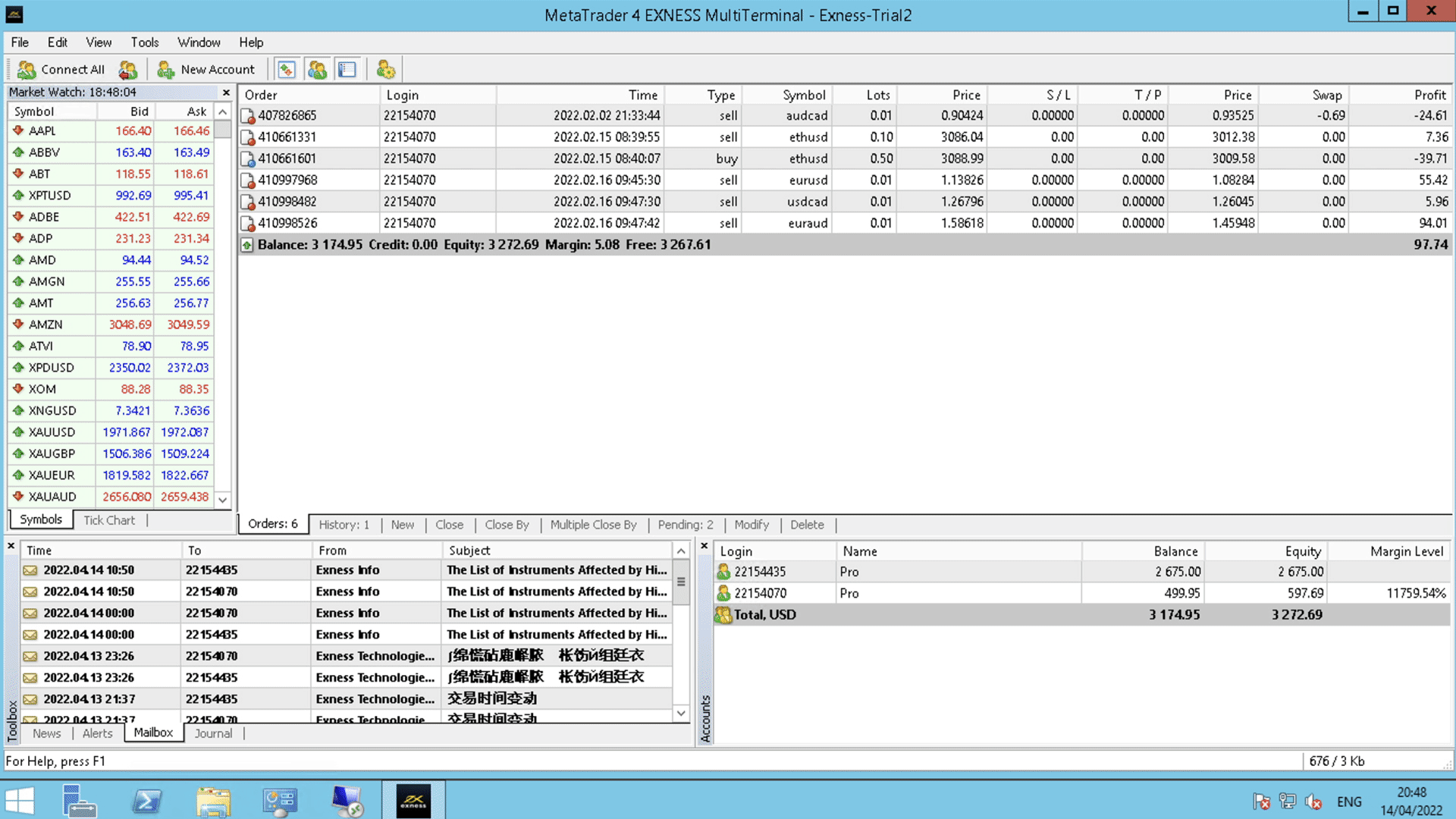
Task: Open the View menu
Action: 99,42
